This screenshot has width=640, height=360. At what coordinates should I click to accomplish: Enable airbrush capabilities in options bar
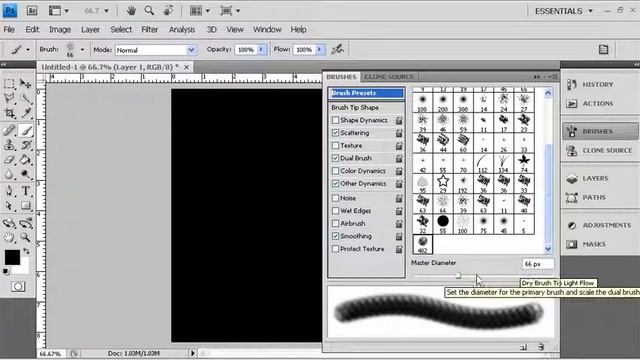pos(337,50)
